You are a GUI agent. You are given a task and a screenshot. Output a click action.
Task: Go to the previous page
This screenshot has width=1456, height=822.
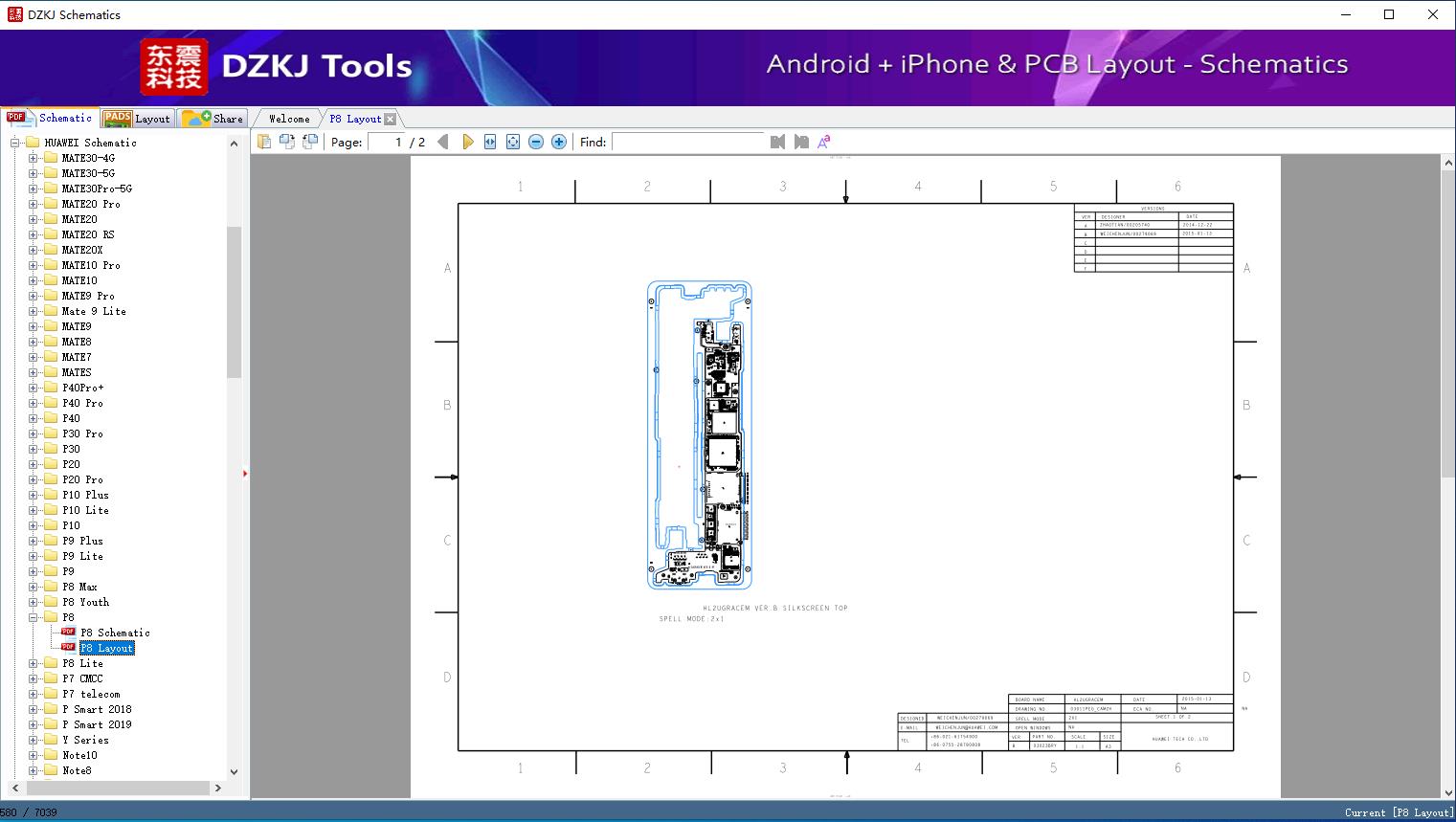pyautogui.click(x=442, y=142)
